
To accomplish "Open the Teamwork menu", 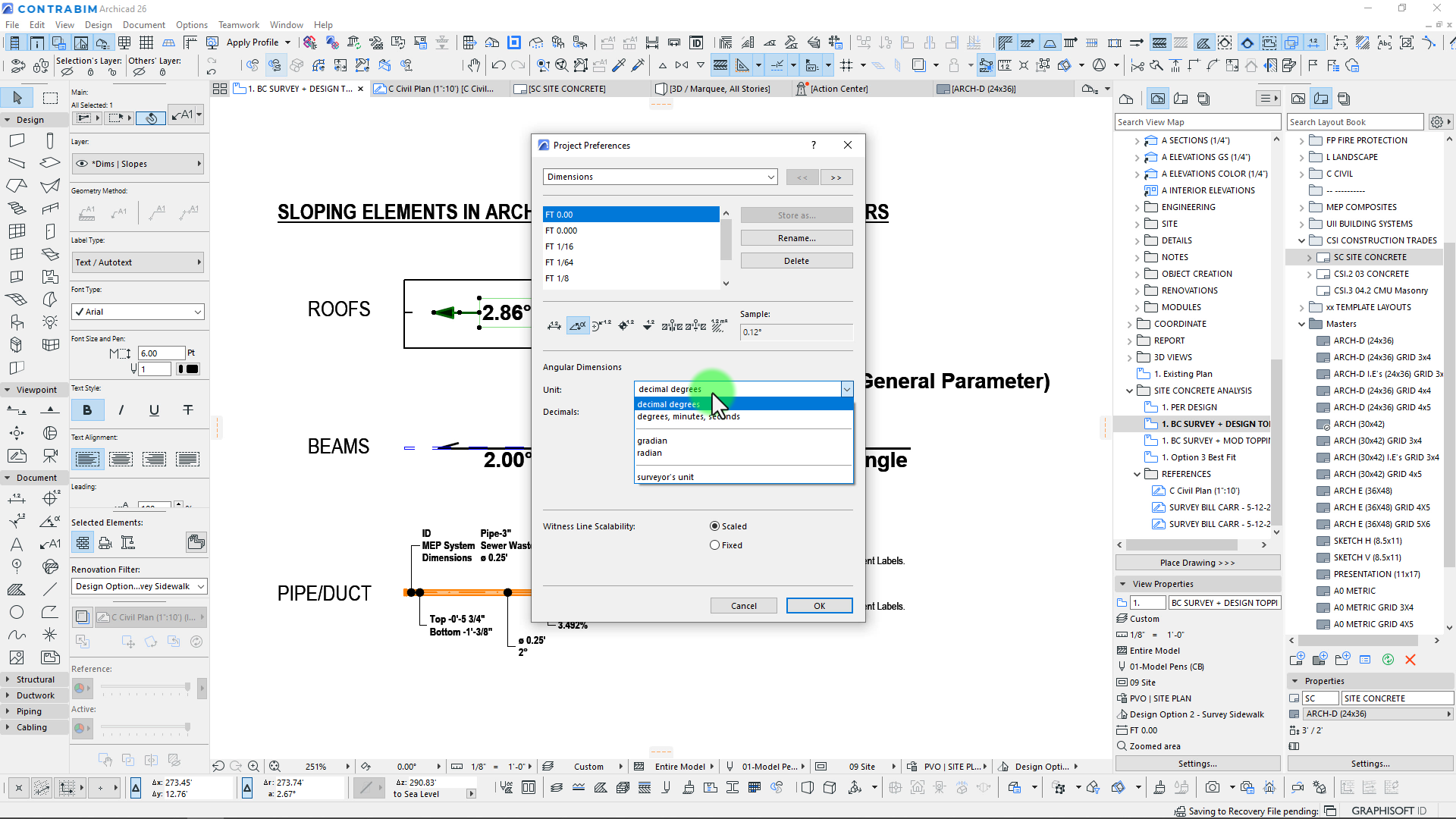I will pyautogui.click(x=238, y=25).
